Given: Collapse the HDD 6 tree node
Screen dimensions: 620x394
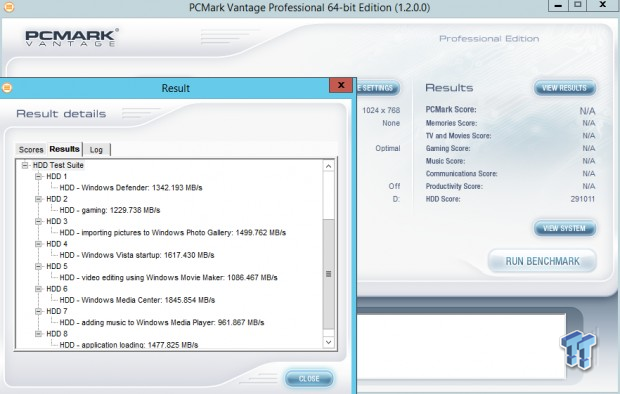Looking at the screenshot, I should pyautogui.click(x=38, y=289).
